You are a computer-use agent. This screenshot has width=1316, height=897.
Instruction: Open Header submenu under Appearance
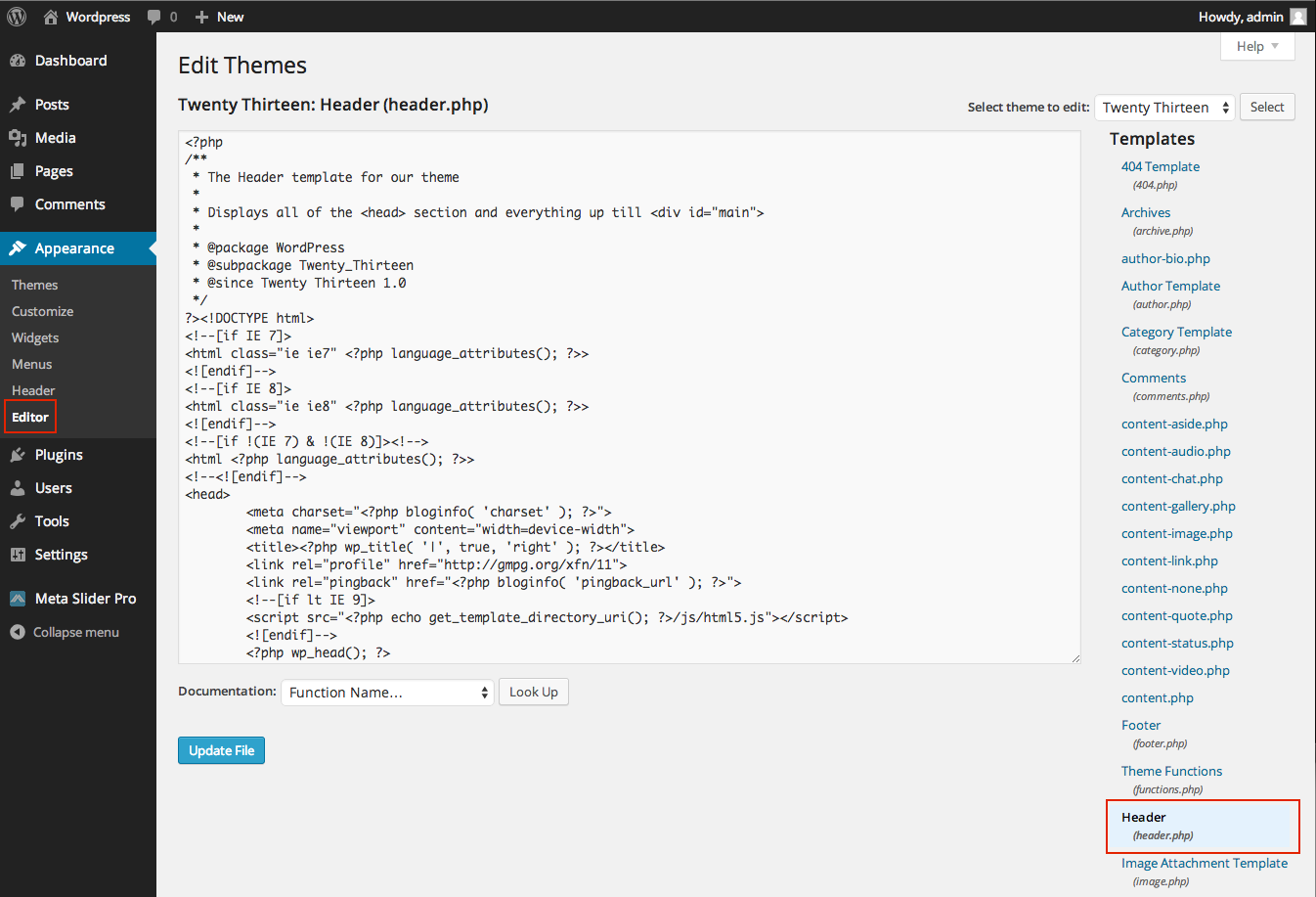coord(33,390)
